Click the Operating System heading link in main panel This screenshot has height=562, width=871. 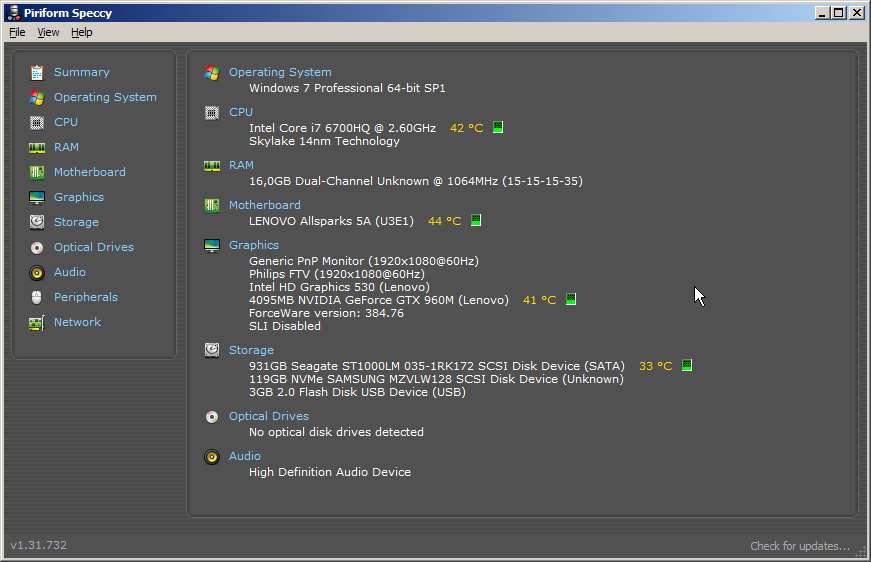[x=280, y=72]
